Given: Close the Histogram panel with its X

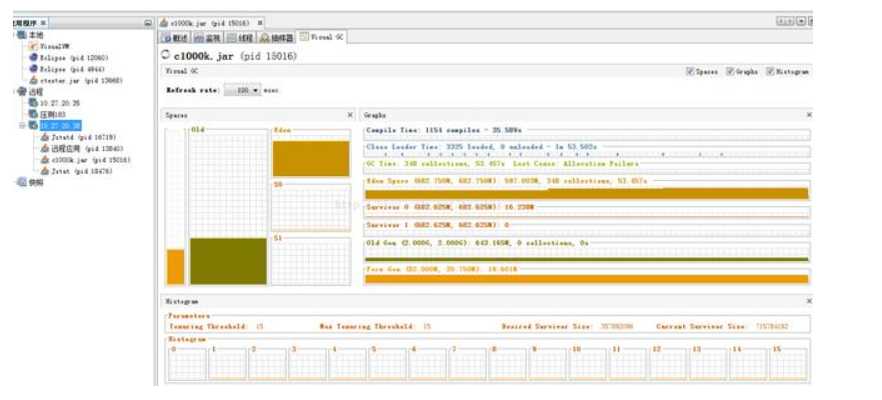Looking at the screenshot, I should click(x=809, y=302).
